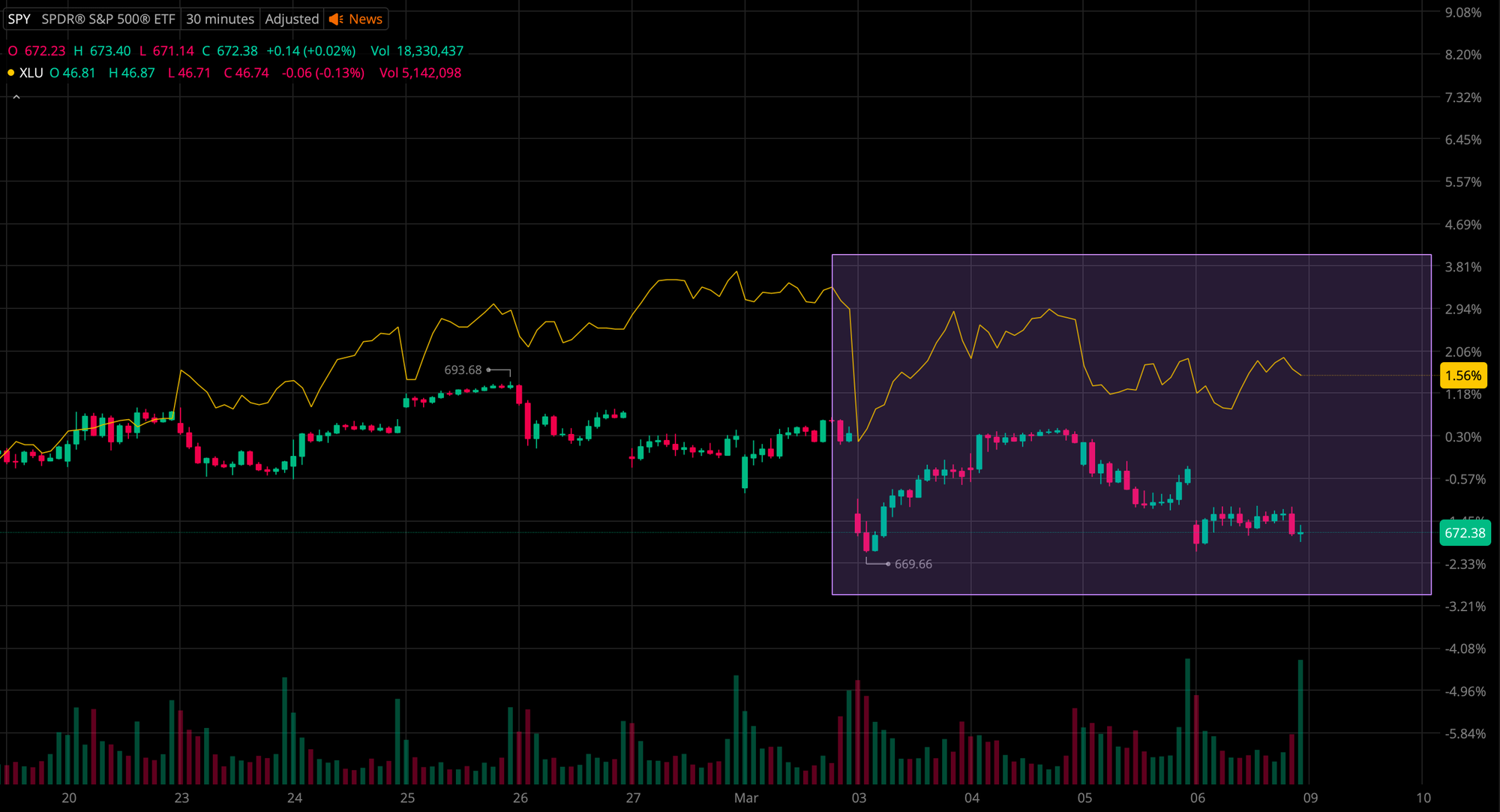
Task: Click the Mar date label on axis
Action: (745, 798)
